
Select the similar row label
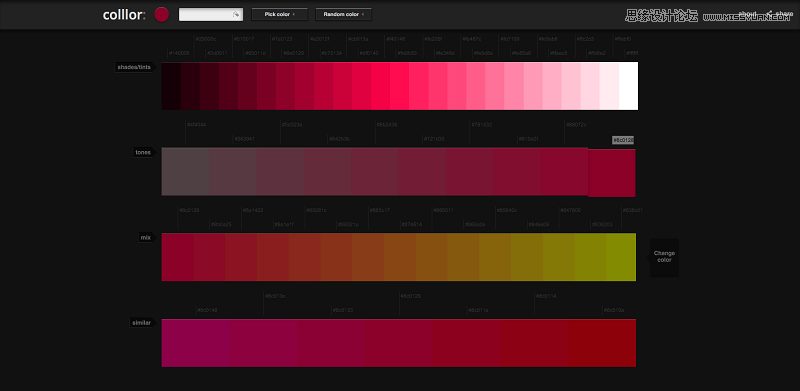coord(141,323)
